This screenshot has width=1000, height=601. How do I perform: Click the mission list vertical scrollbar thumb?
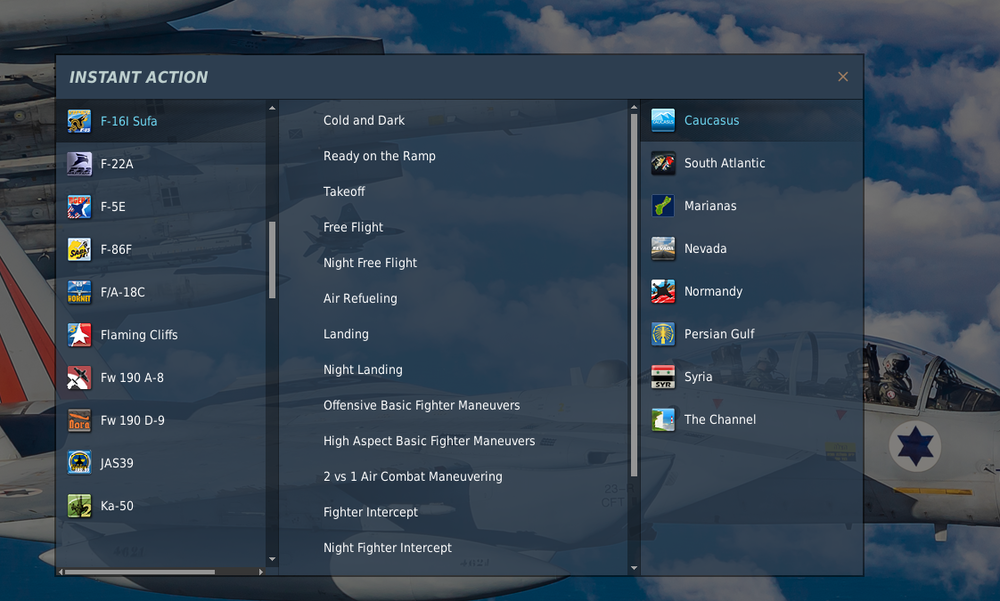[x=634, y=295]
